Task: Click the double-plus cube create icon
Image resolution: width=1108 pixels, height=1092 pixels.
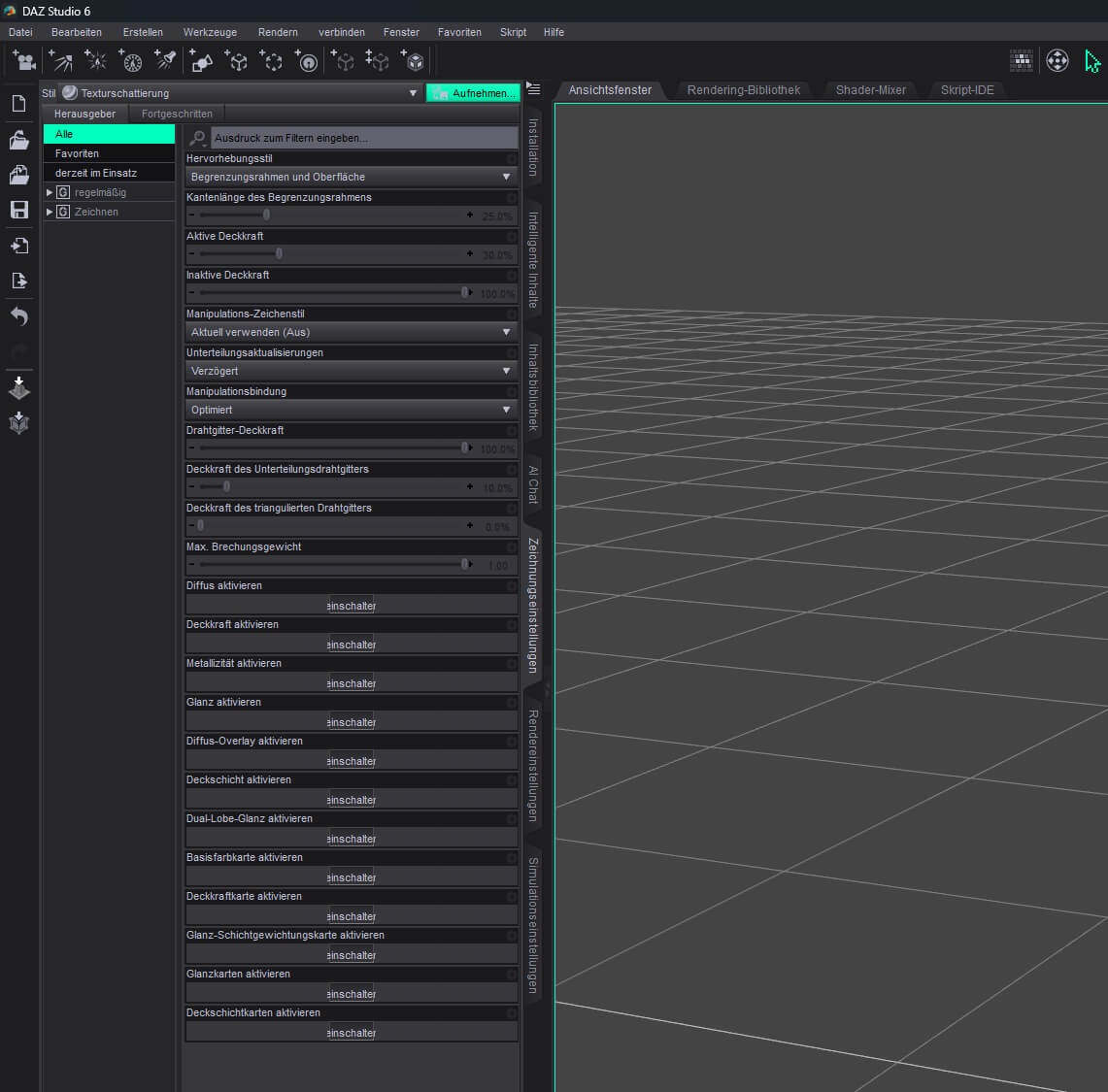Action: pos(378,61)
